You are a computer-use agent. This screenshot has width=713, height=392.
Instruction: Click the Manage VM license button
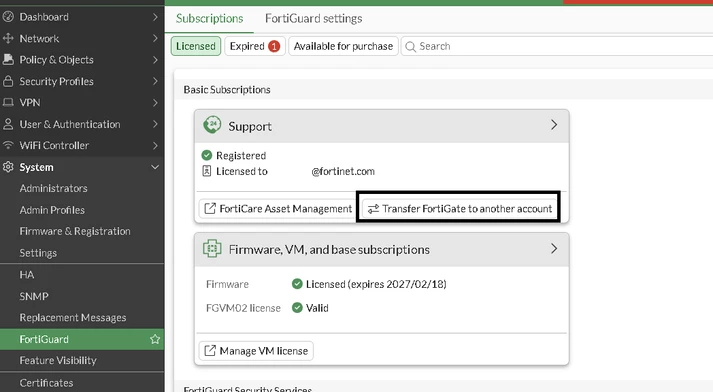[x=256, y=351]
